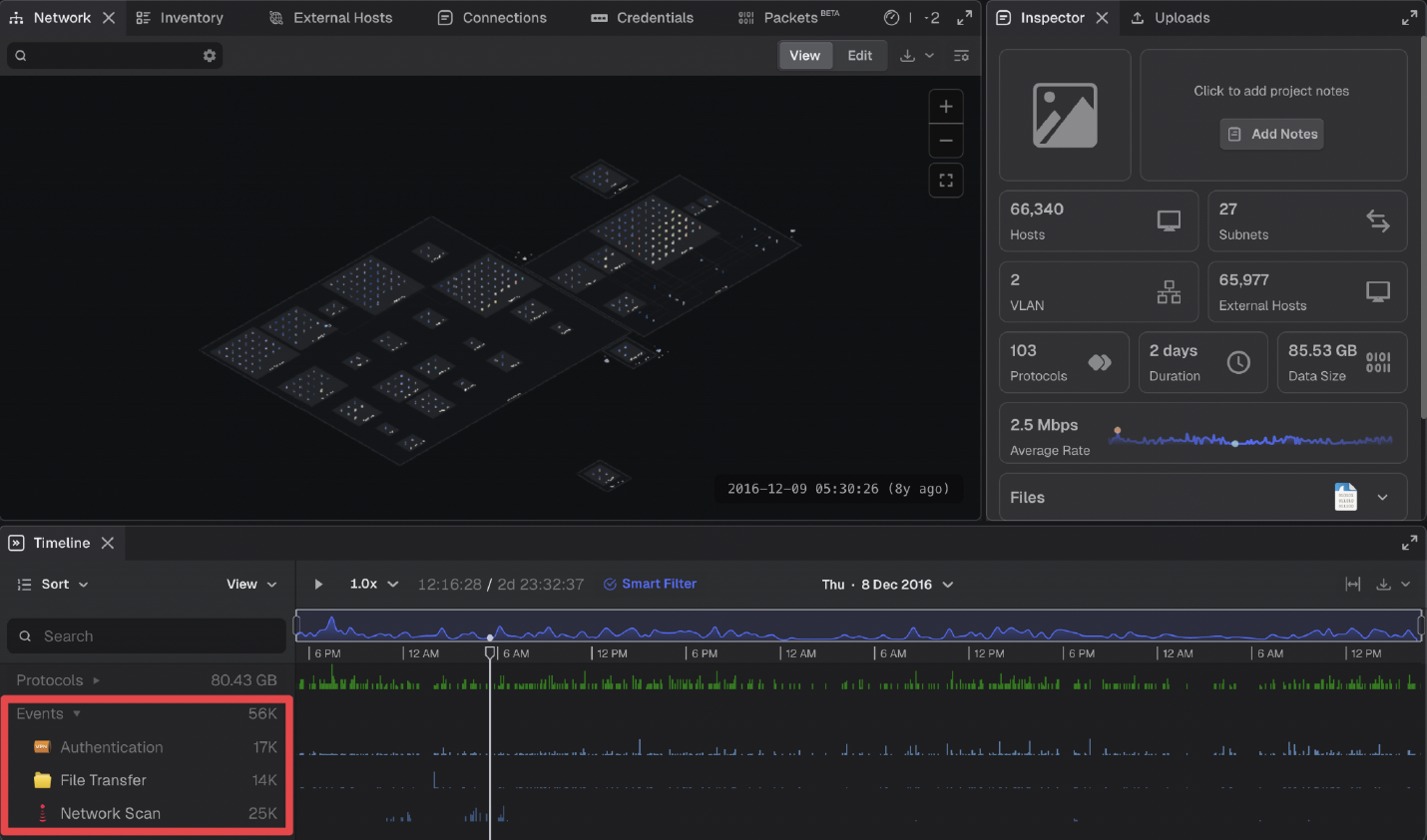
Task: Switch network map to Edit mode
Action: click(x=859, y=56)
